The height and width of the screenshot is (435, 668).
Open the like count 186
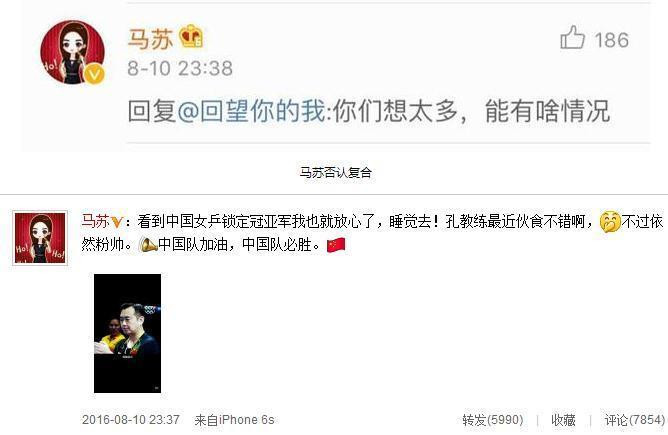(611, 40)
